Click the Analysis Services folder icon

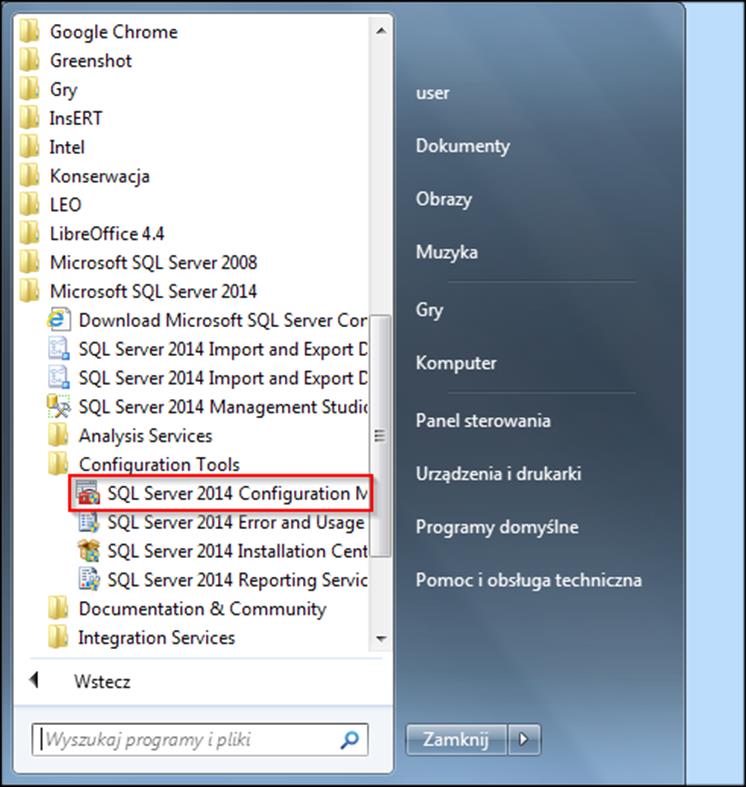pos(59,436)
